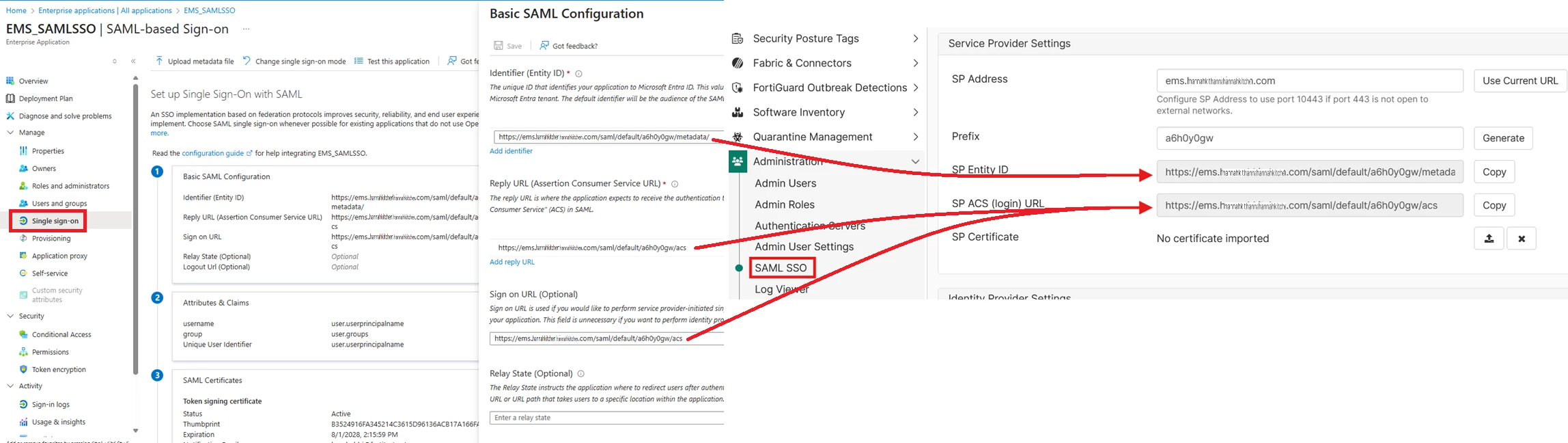Click info icon next to Relay State
The height and width of the screenshot is (443, 1568).
(x=581, y=374)
